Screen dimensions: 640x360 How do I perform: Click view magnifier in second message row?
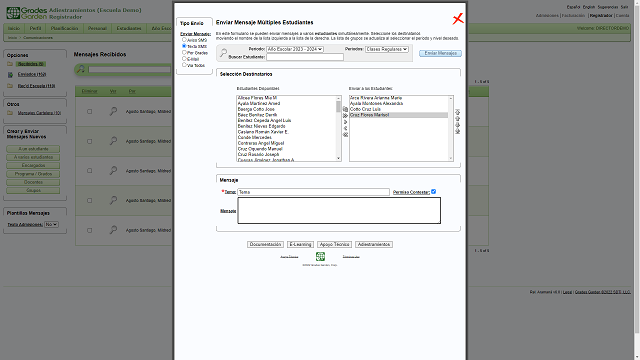coord(113,141)
